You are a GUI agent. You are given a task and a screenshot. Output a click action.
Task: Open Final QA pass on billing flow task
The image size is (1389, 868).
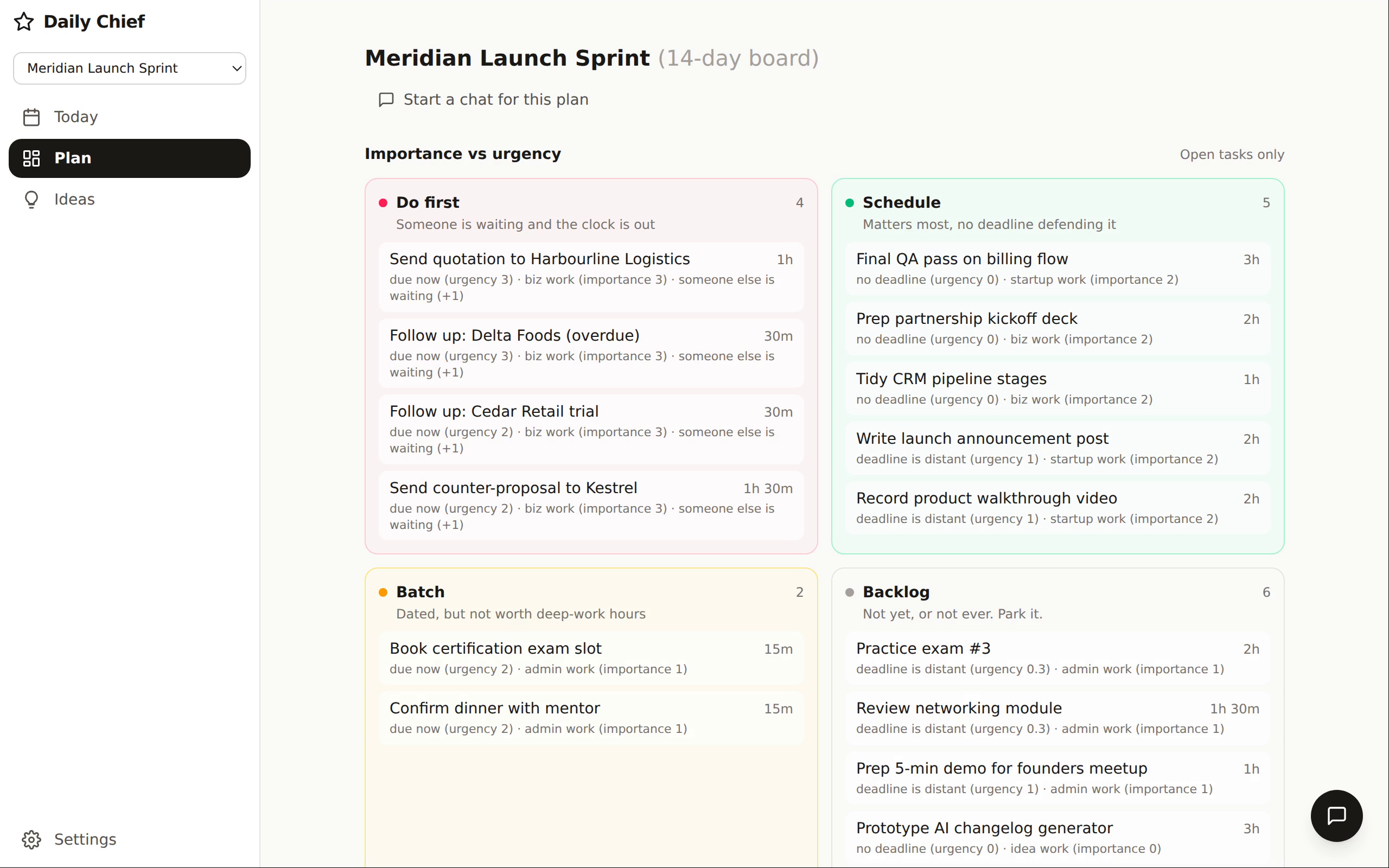1057,269
